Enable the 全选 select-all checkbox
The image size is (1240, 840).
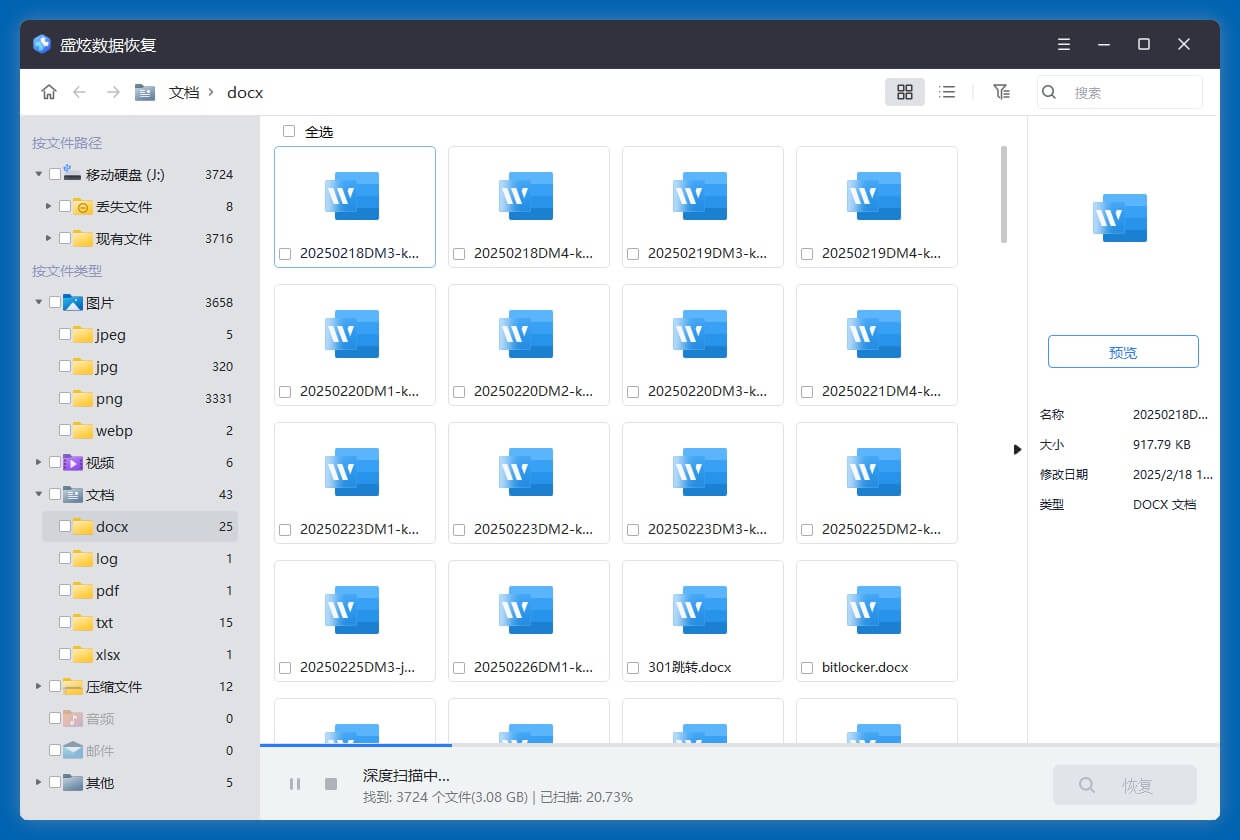pyautogui.click(x=288, y=131)
